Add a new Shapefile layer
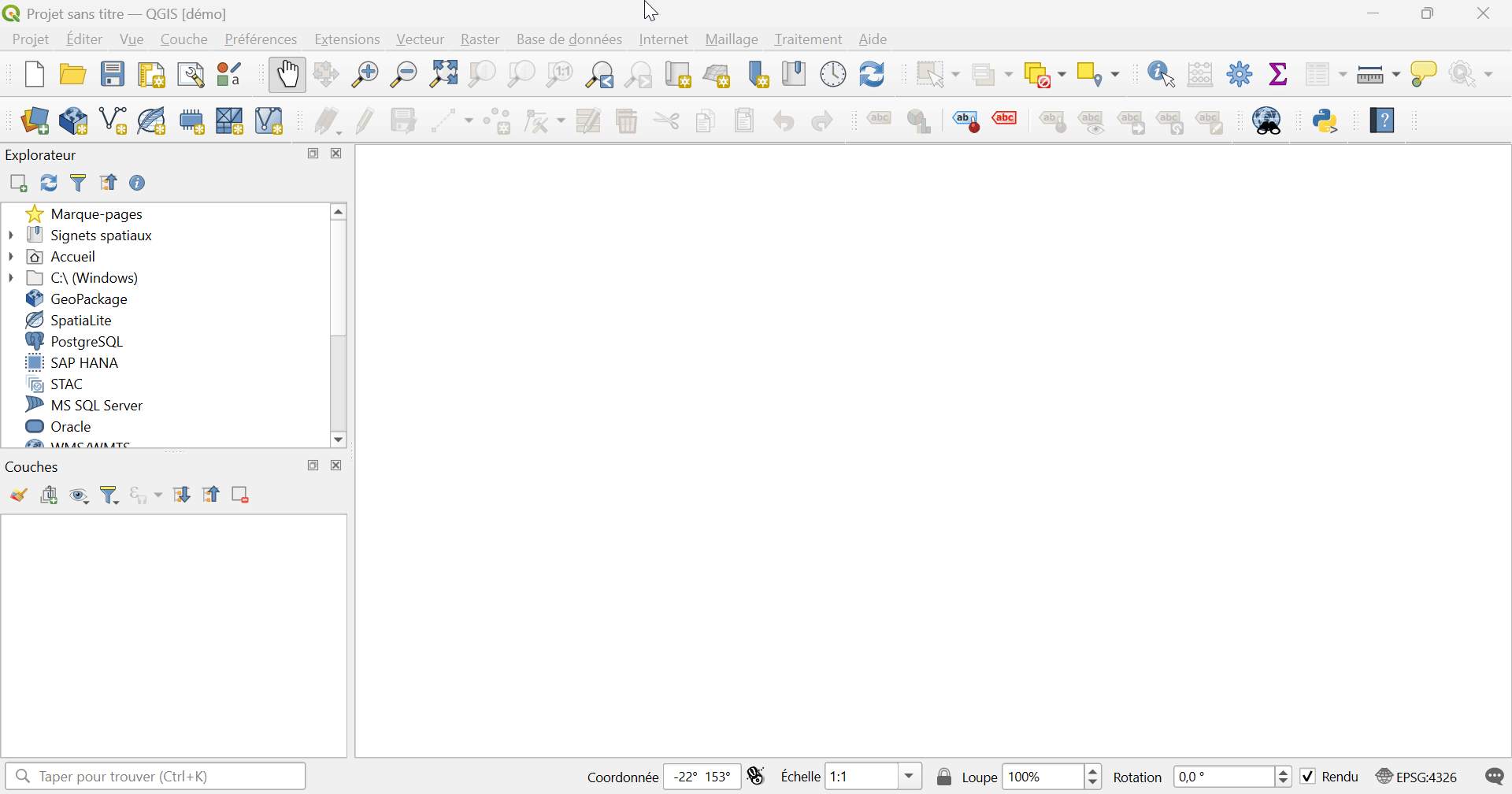 pyautogui.click(x=114, y=121)
